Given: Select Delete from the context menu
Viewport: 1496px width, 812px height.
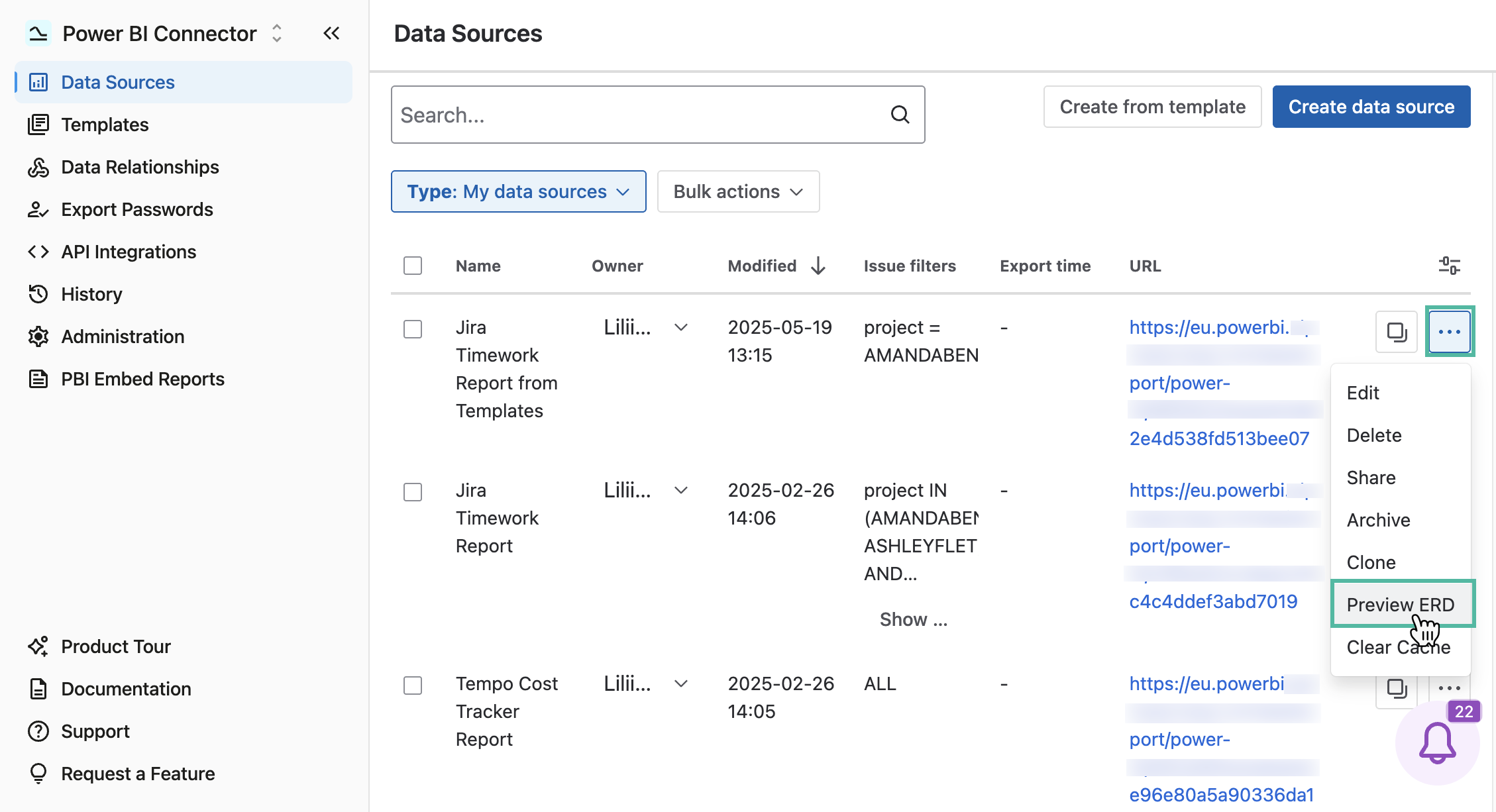Looking at the screenshot, I should click(x=1401, y=435).
